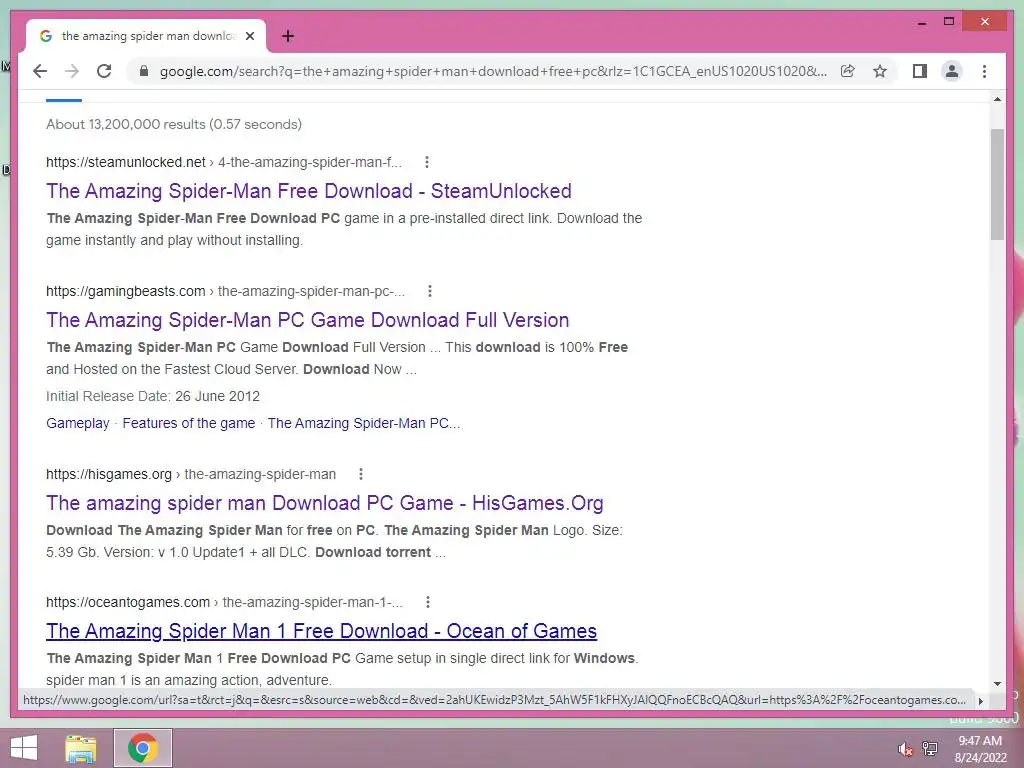Click the hisgames.org URL breadcrumb
The image size is (1024, 768).
[x=191, y=474]
